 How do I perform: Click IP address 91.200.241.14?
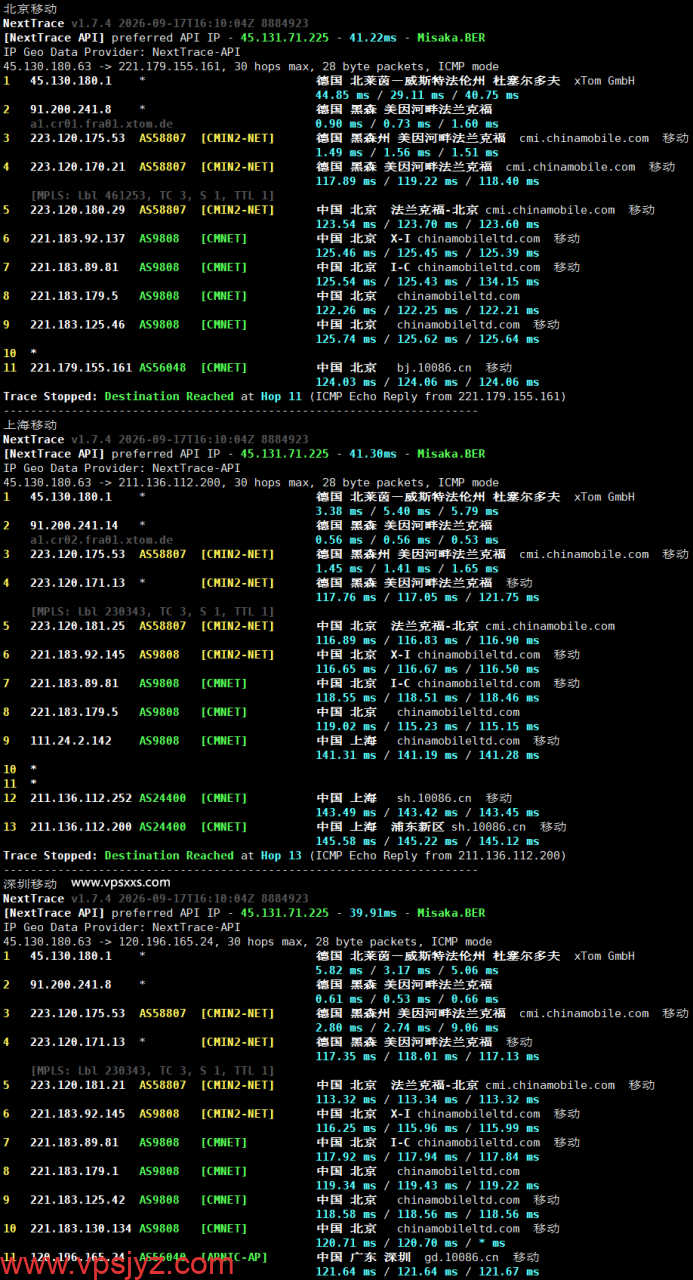74,526
